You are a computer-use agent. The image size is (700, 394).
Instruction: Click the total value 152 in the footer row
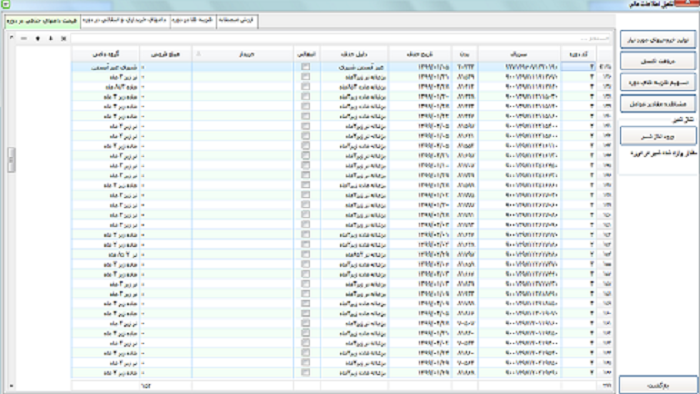click(146, 385)
